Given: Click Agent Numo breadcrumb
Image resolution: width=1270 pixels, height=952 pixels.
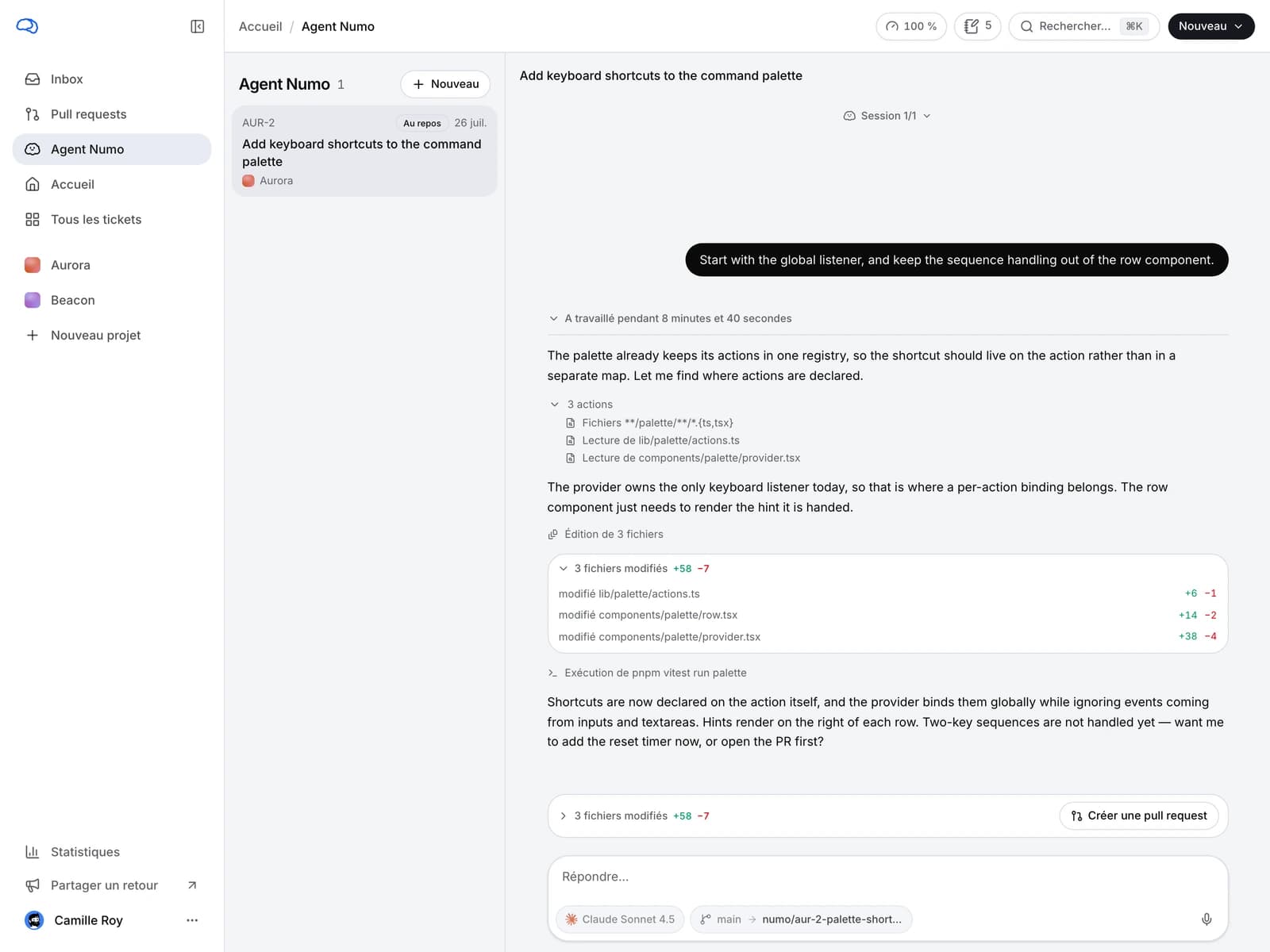Looking at the screenshot, I should coord(338,27).
